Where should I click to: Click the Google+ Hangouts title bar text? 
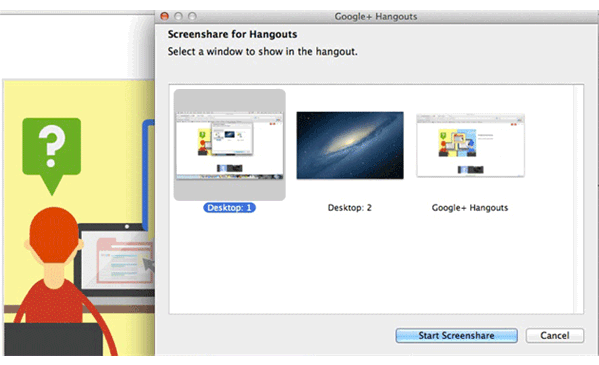tap(376, 16)
